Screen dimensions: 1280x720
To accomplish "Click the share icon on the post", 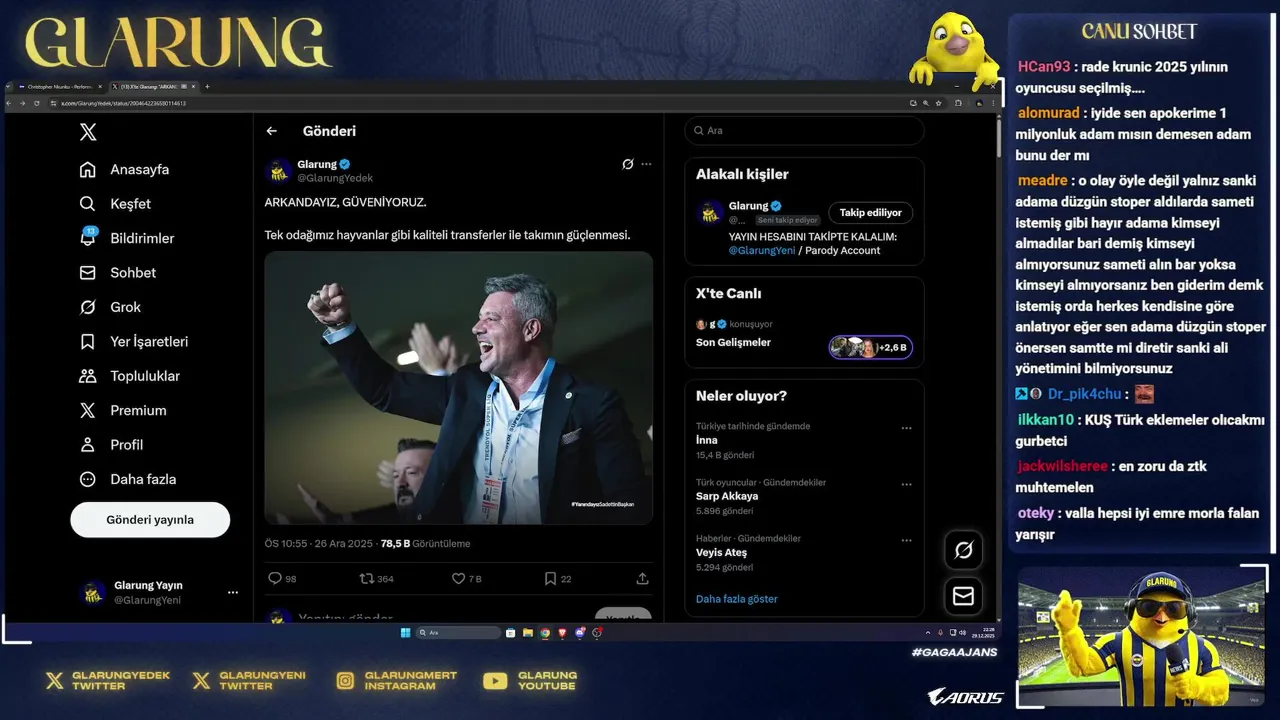I will pyautogui.click(x=642, y=579).
